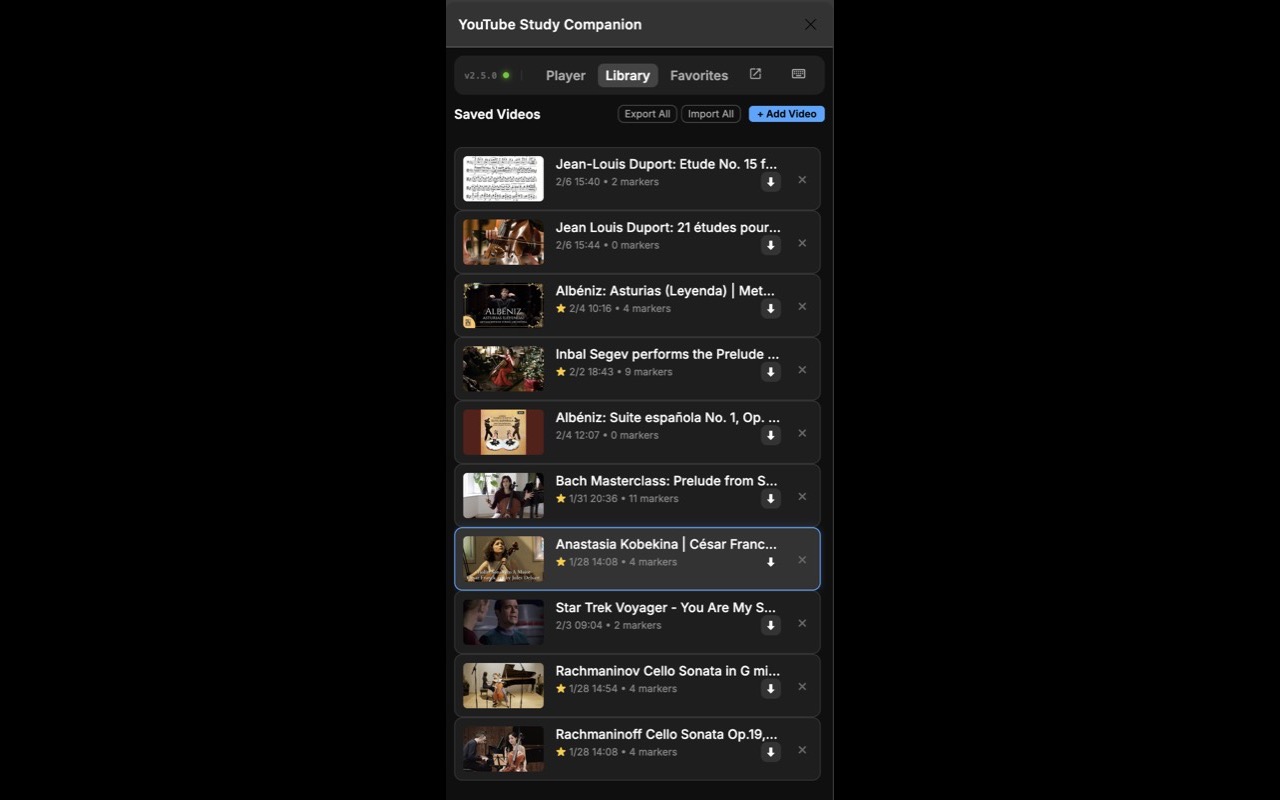Click the Import All button
This screenshot has width=1280, height=800.
point(710,114)
